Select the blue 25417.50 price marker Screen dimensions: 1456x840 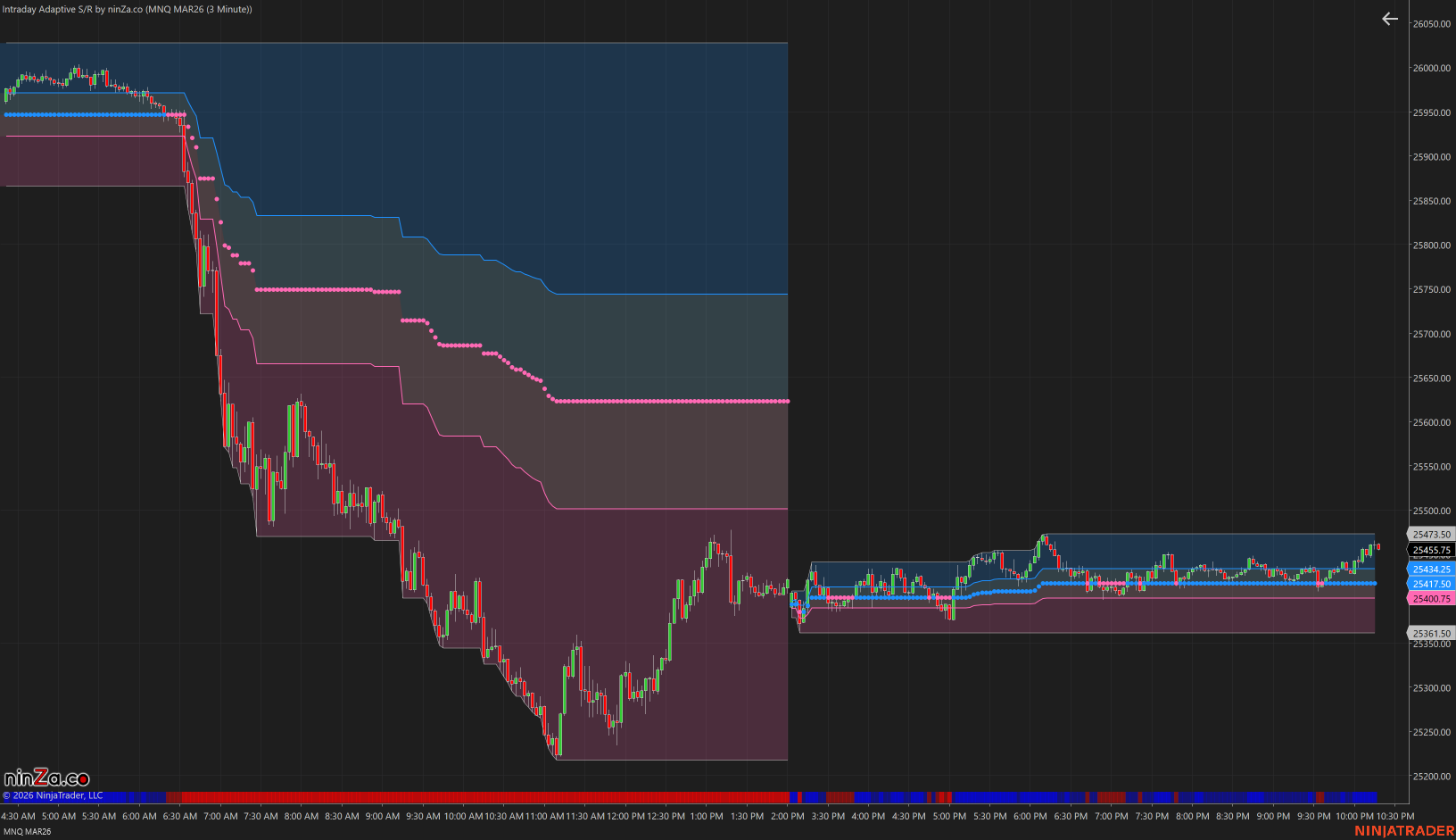1431,584
